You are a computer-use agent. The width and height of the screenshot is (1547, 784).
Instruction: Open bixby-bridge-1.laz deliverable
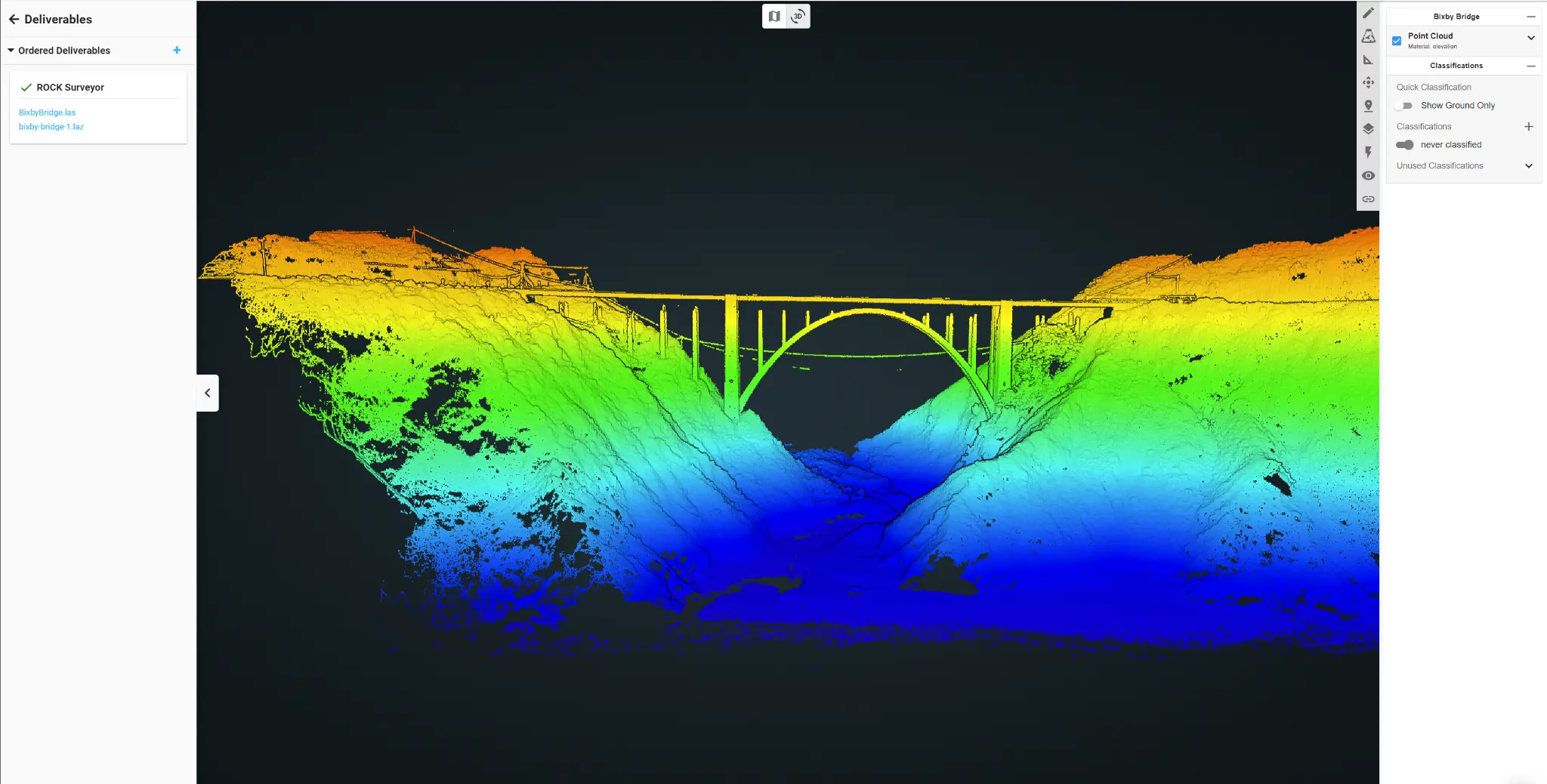(51, 126)
